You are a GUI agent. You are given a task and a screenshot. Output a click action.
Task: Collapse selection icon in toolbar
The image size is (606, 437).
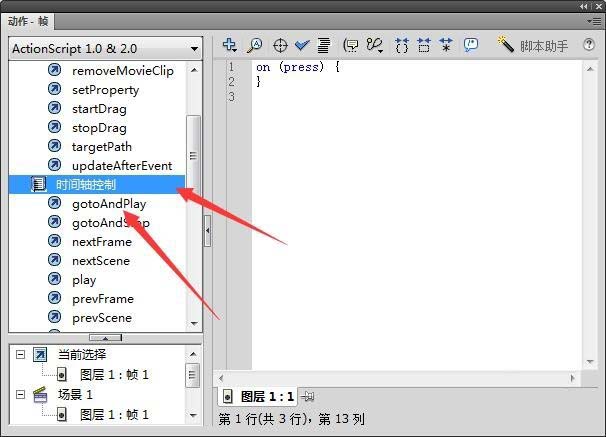pyautogui.click(x=424, y=46)
